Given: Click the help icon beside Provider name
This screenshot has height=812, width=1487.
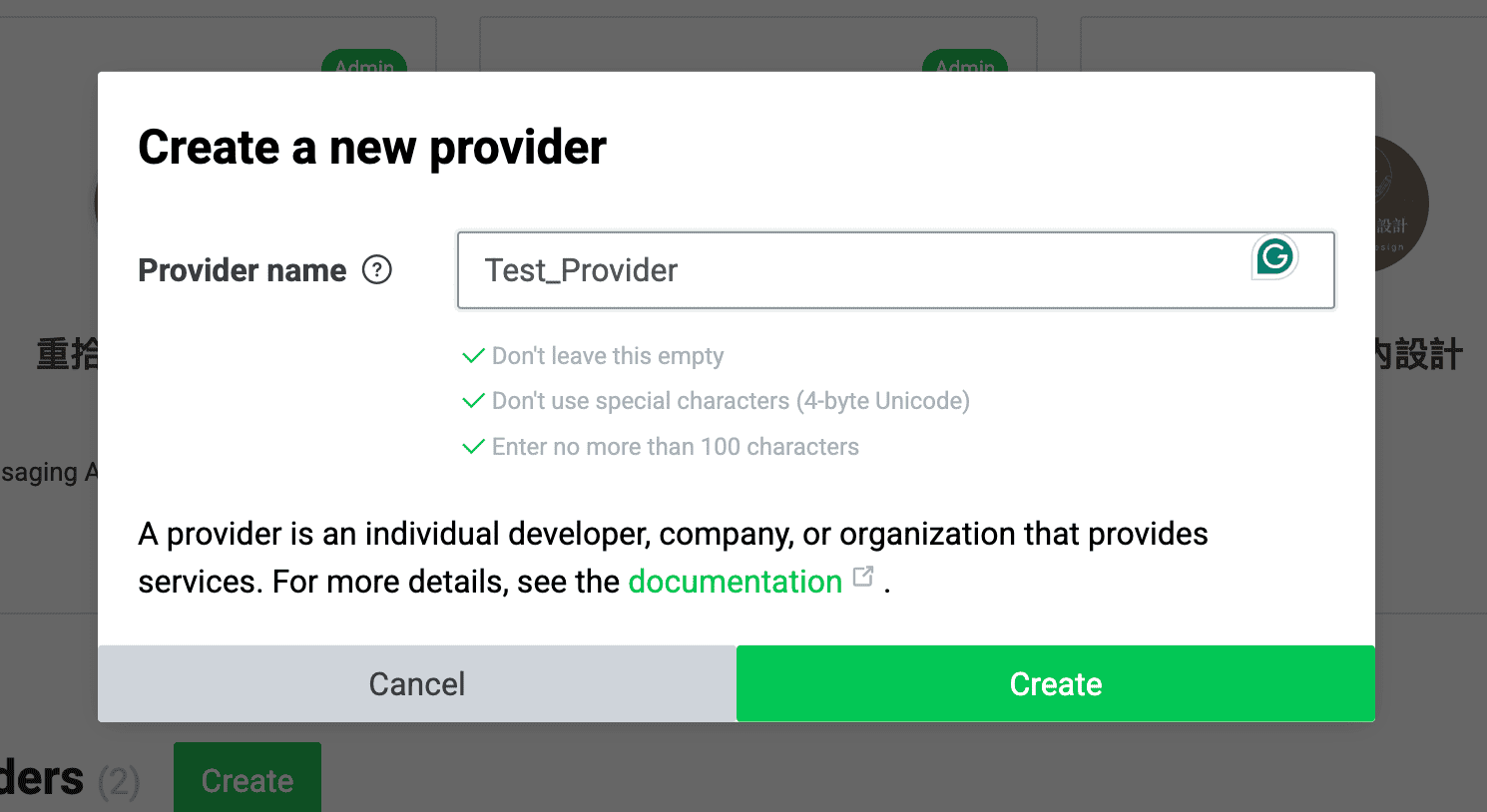Looking at the screenshot, I should [x=377, y=270].
